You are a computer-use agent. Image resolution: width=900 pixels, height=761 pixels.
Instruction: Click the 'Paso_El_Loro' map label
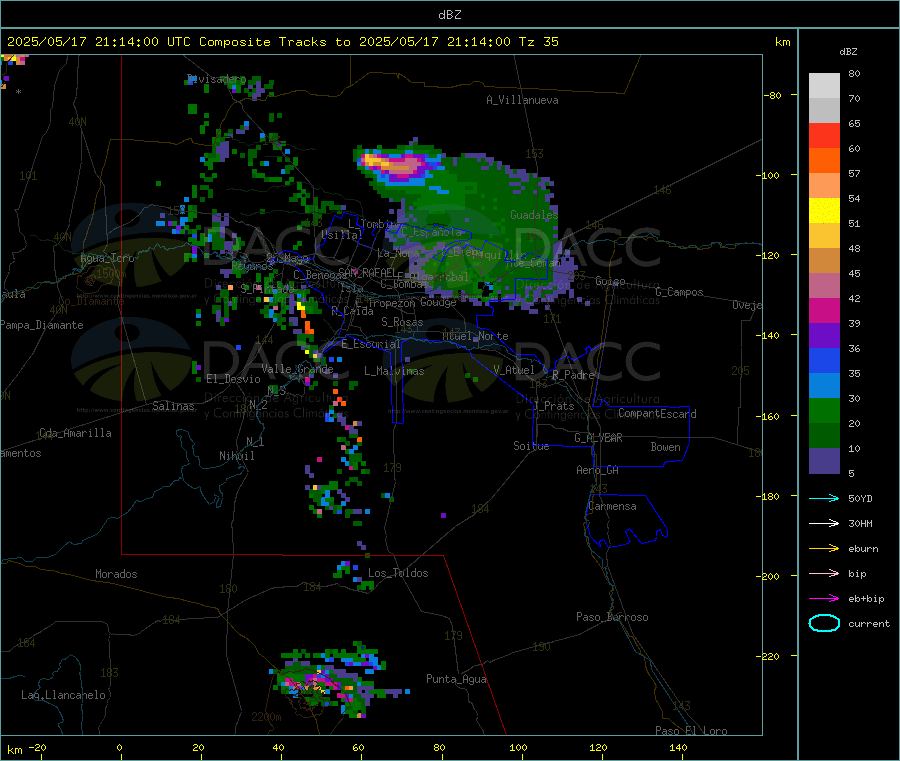tap(692, 731)
